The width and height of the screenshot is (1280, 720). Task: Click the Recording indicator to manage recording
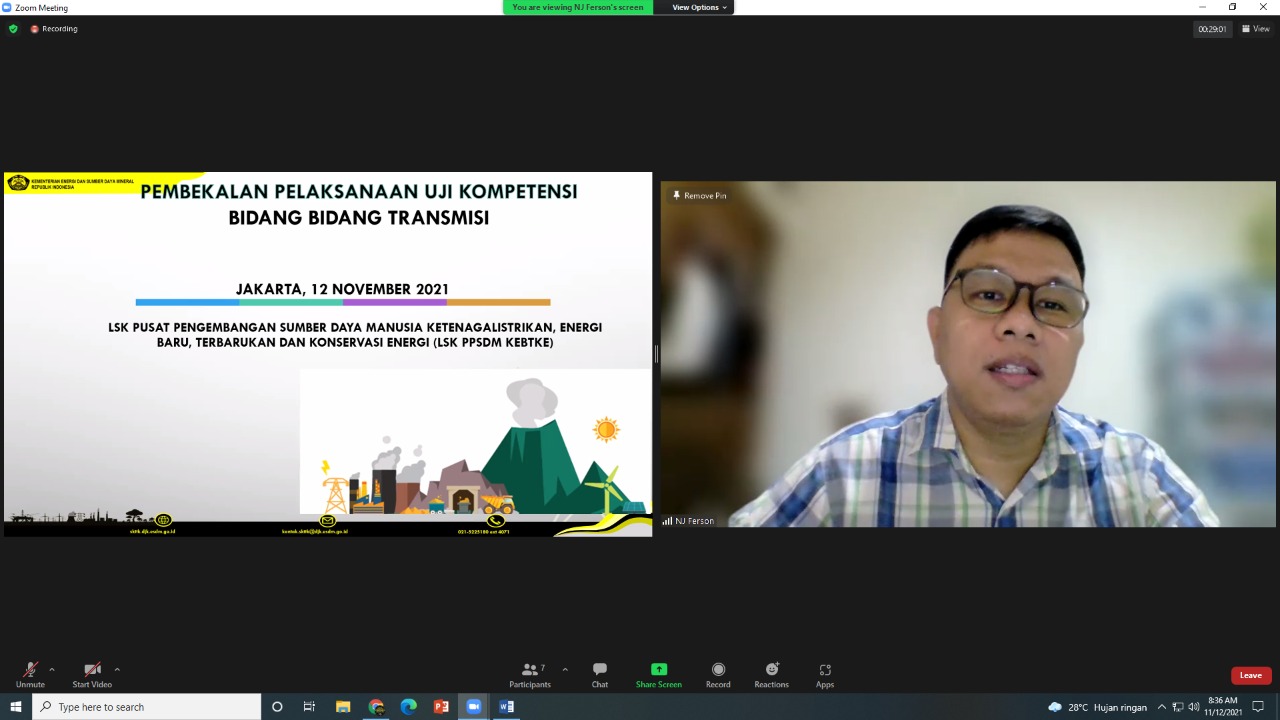coord(54,28)
